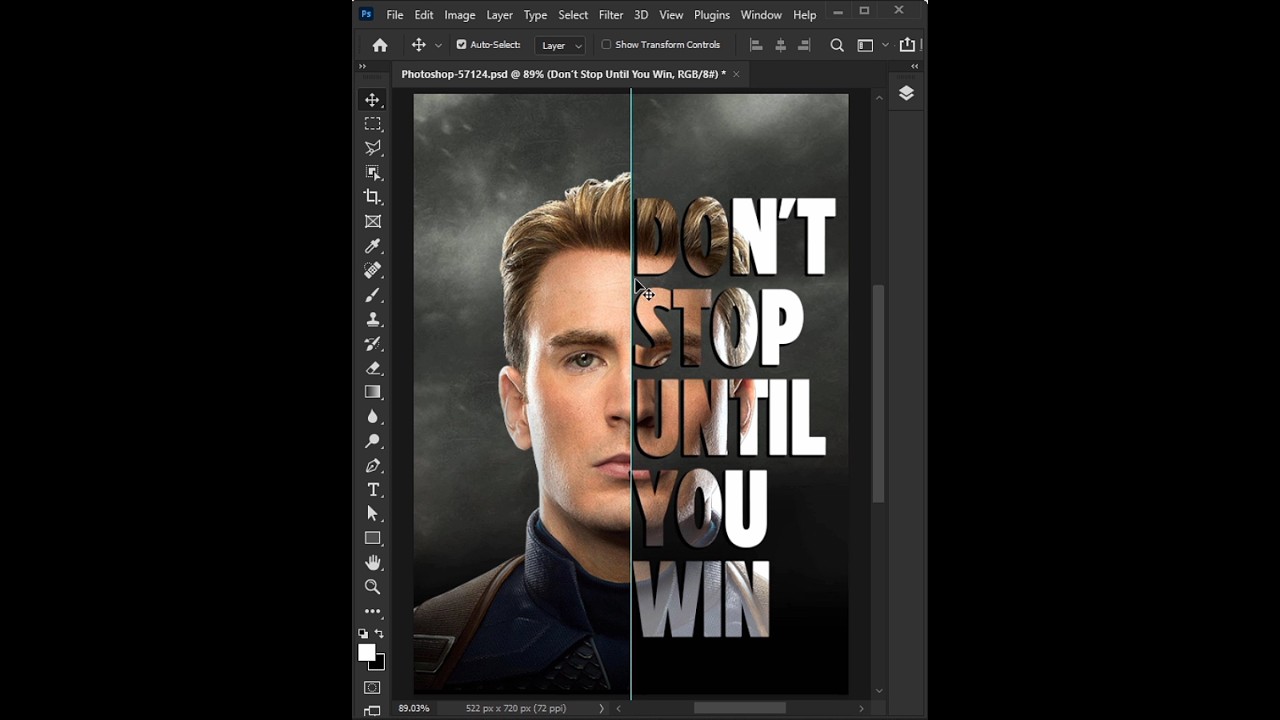This screenshot has width=1280, height=720.
Task: Open the Share image button
Action: pyautogui.click(x=907, y=45)
